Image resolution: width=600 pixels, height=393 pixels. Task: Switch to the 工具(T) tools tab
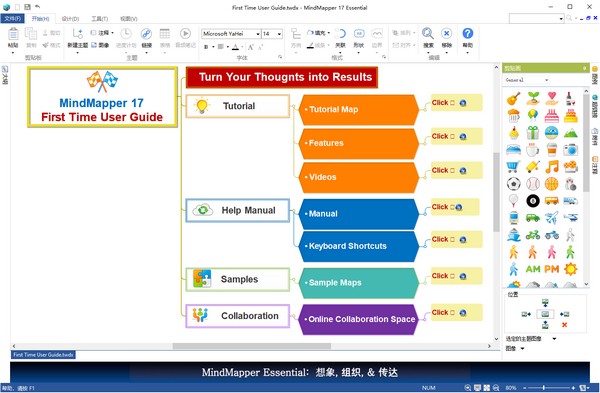pos(99,18)
